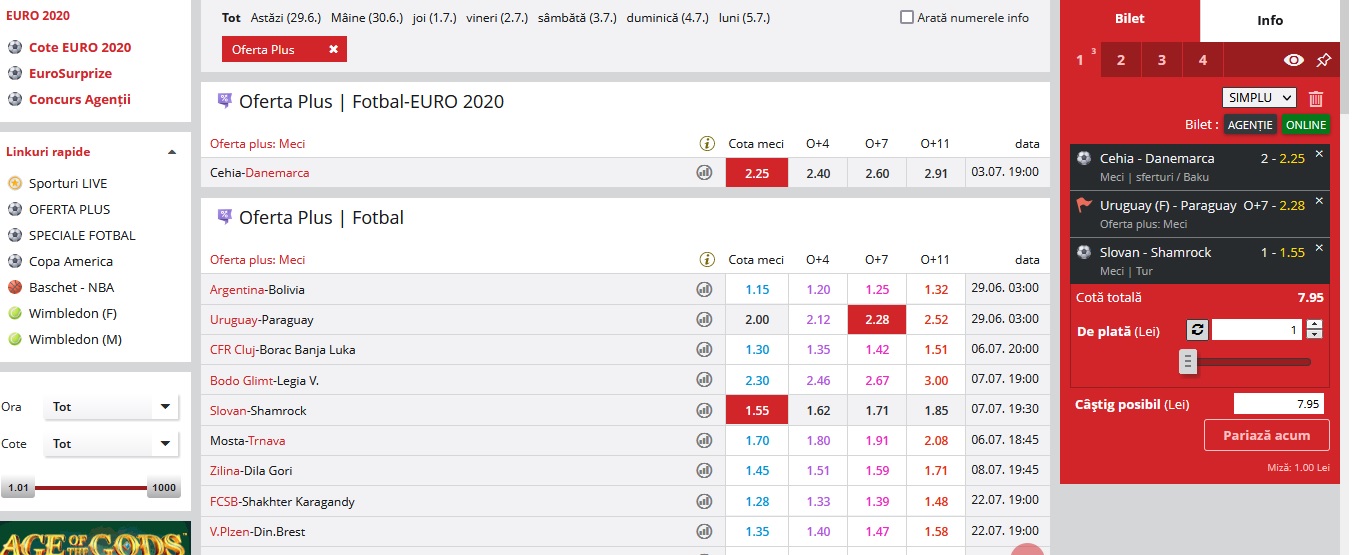This screenshot has height=555, width=1356.
Task: Select odds 1.55 for Slovan-Shamrock
Action: click(757, 410)
